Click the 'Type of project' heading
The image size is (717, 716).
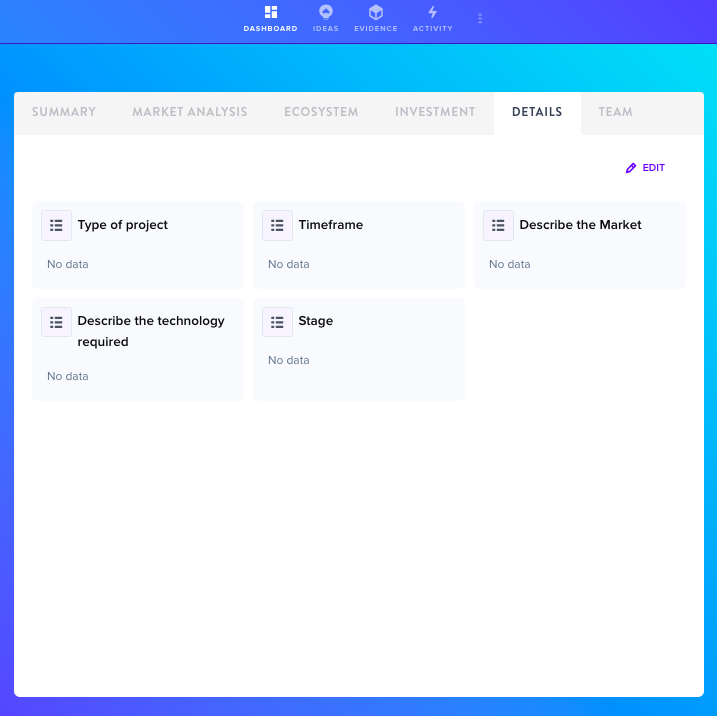point(123,225)
